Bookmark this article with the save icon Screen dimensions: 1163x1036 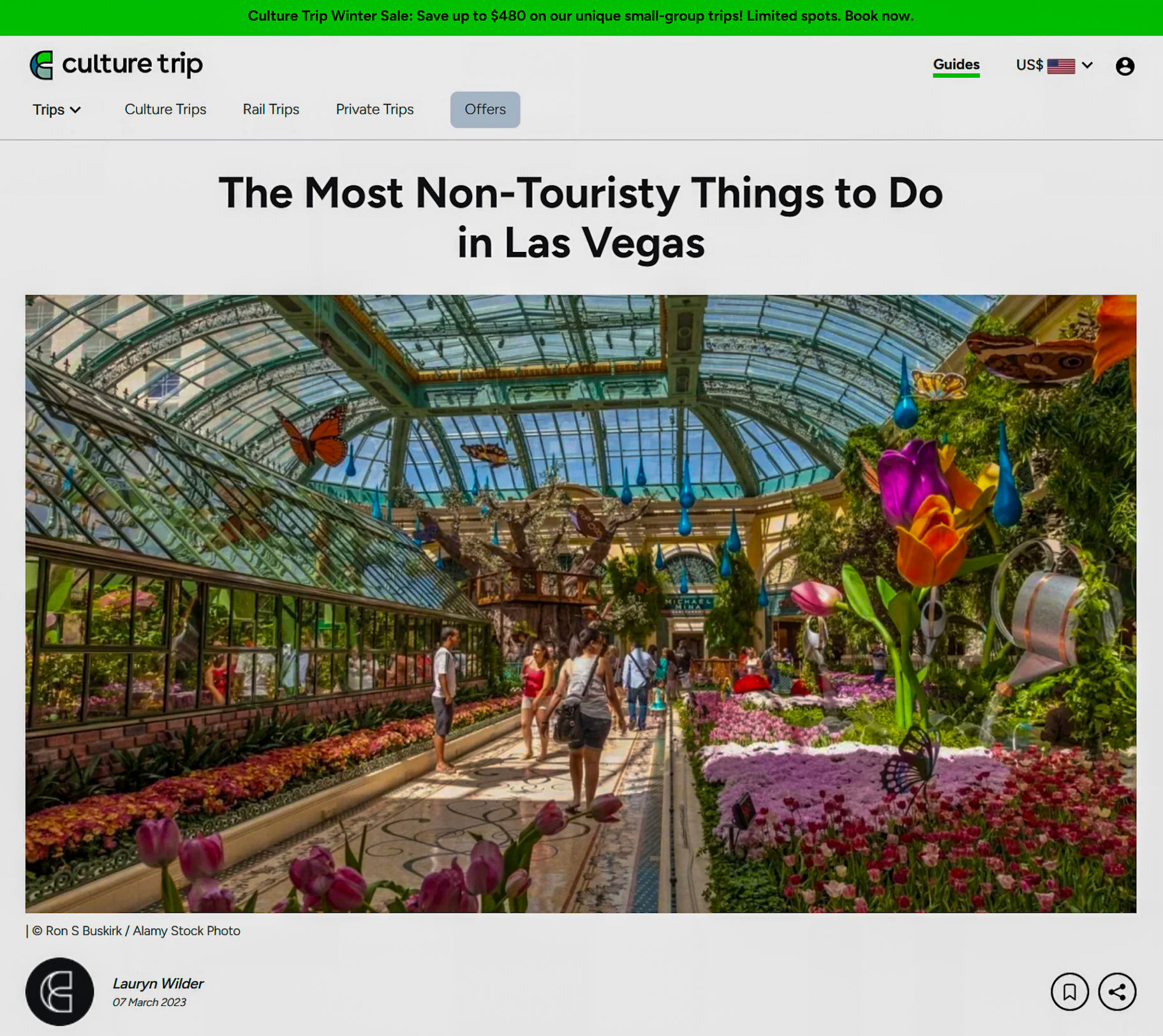point(1070,991)
